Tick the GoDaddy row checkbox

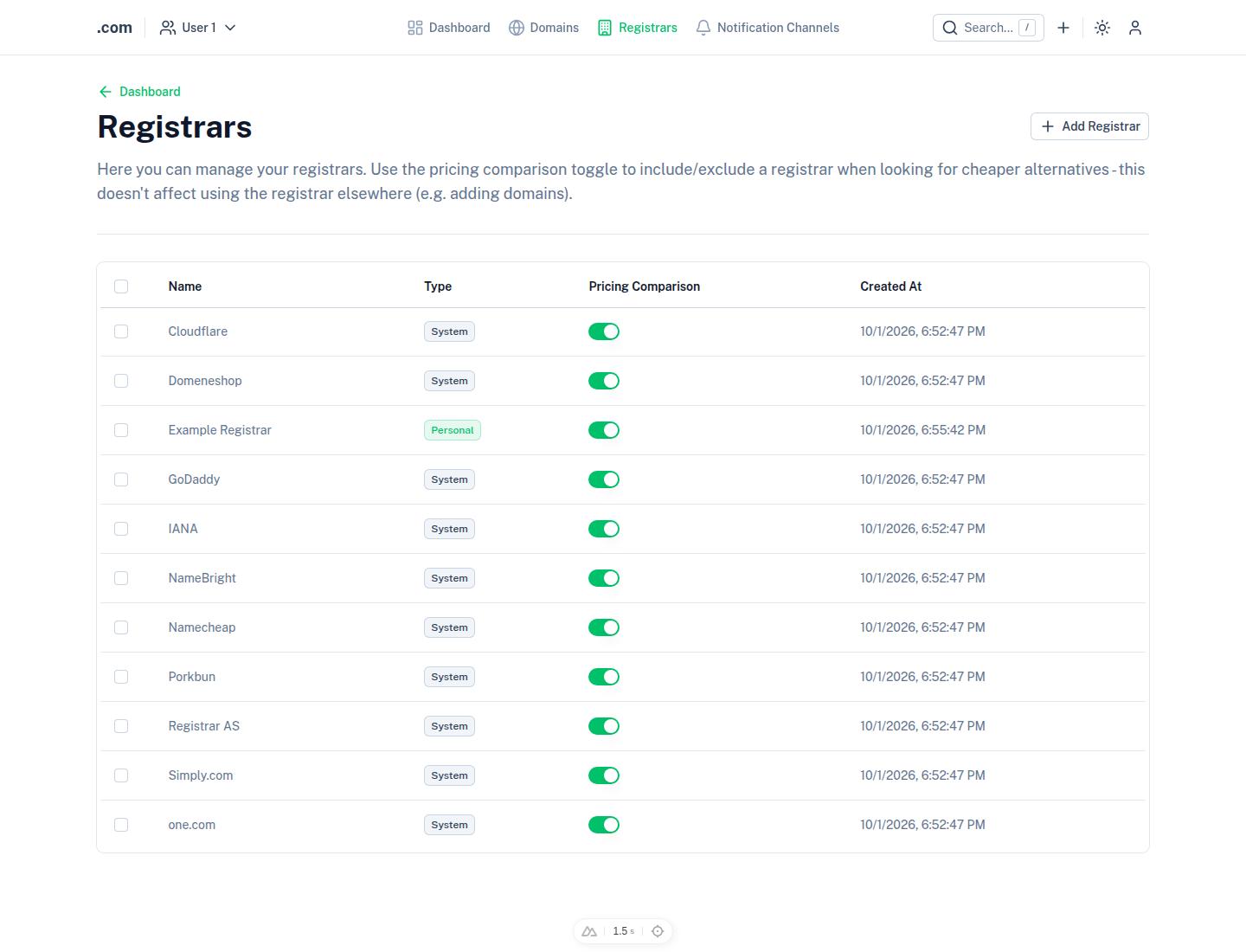[121, 479]
